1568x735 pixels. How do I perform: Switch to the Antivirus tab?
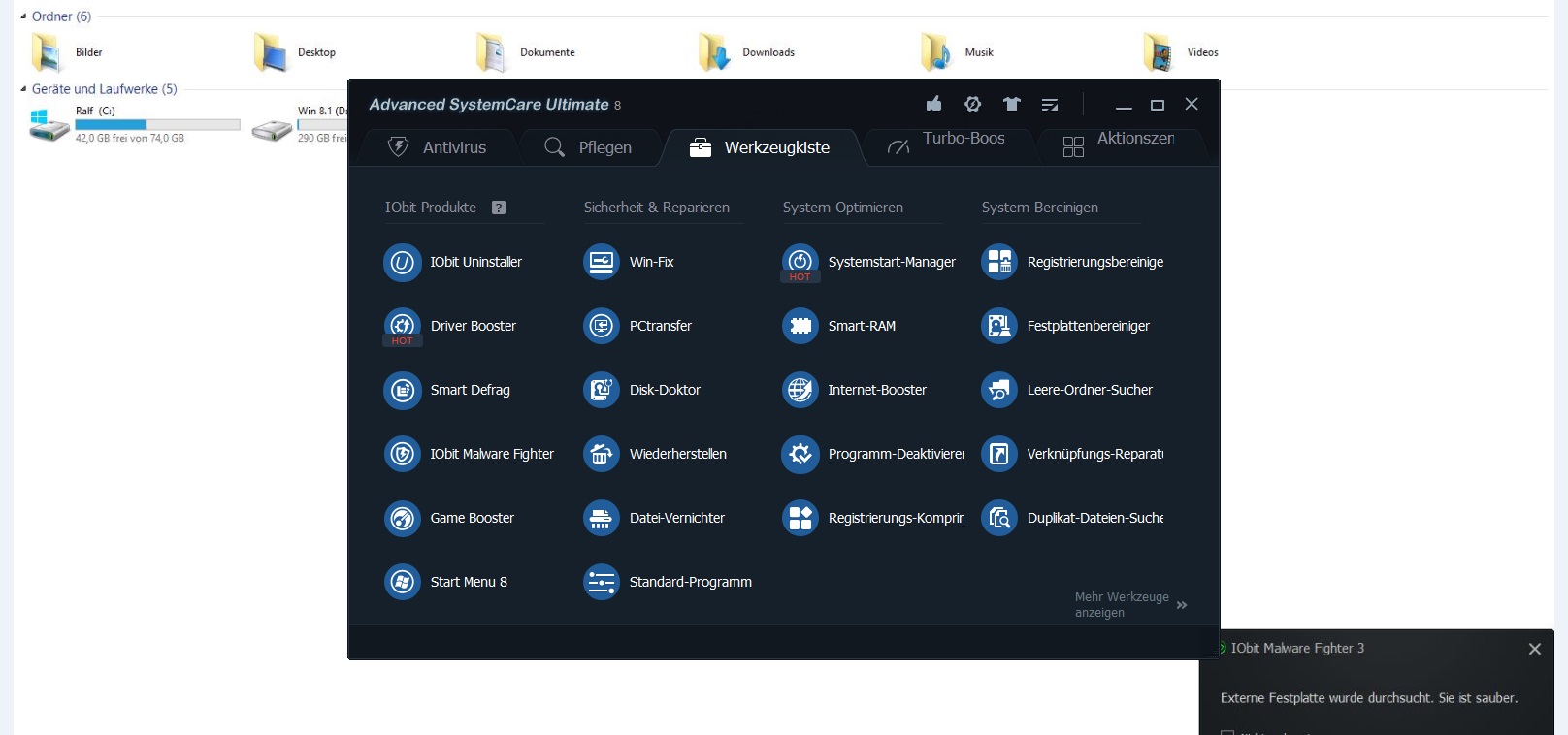point(438,147)
